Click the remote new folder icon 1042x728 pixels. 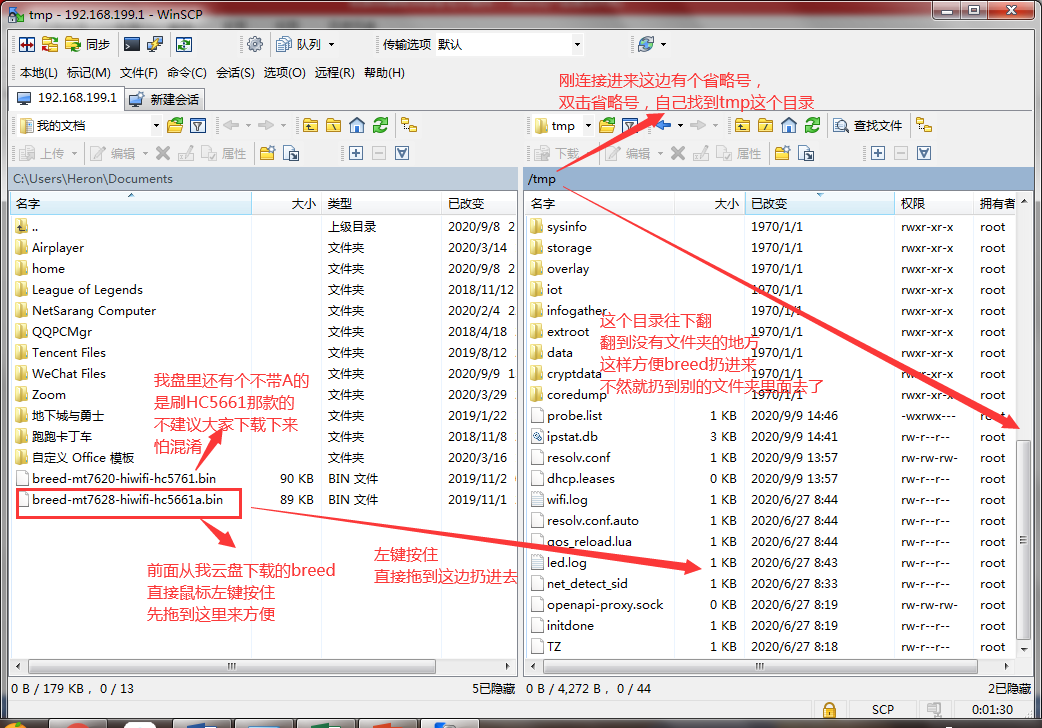point(783,153)
